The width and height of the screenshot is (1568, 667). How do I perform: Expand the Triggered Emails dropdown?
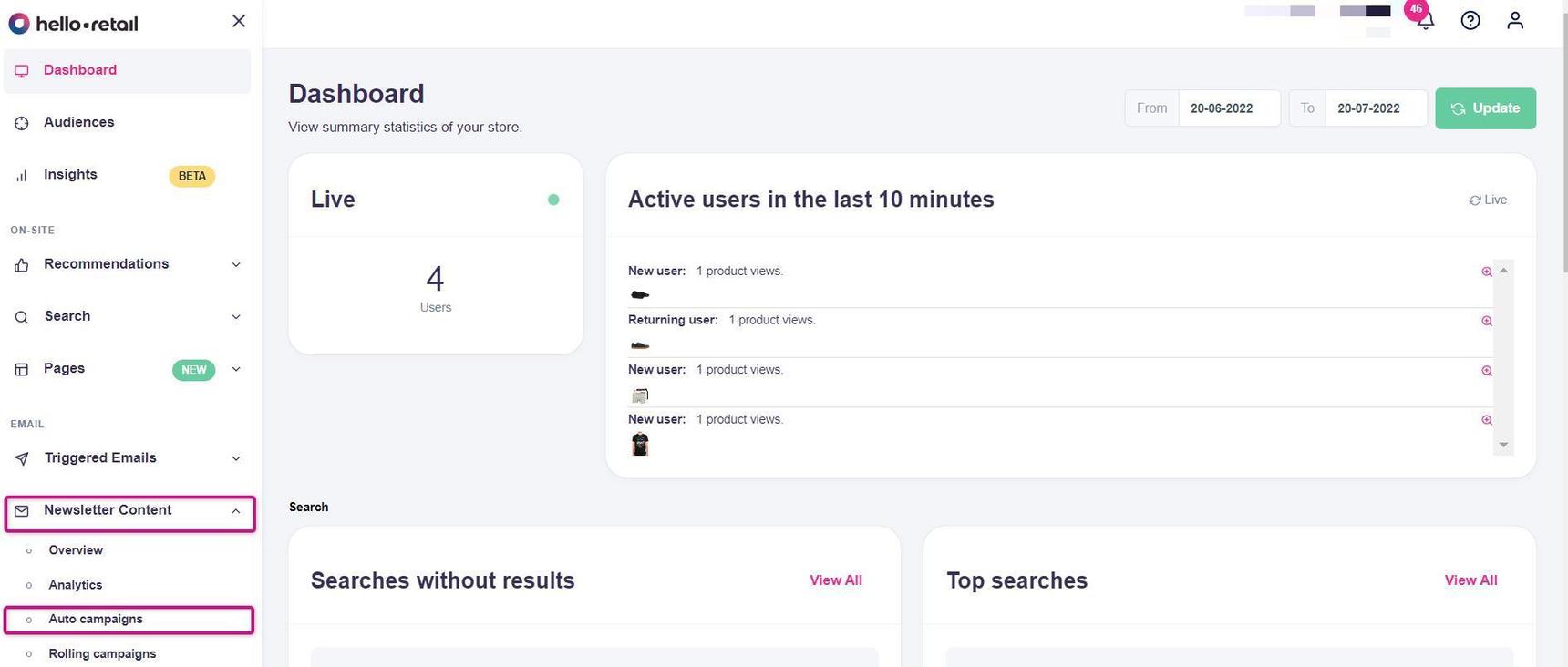click(236, 458)
